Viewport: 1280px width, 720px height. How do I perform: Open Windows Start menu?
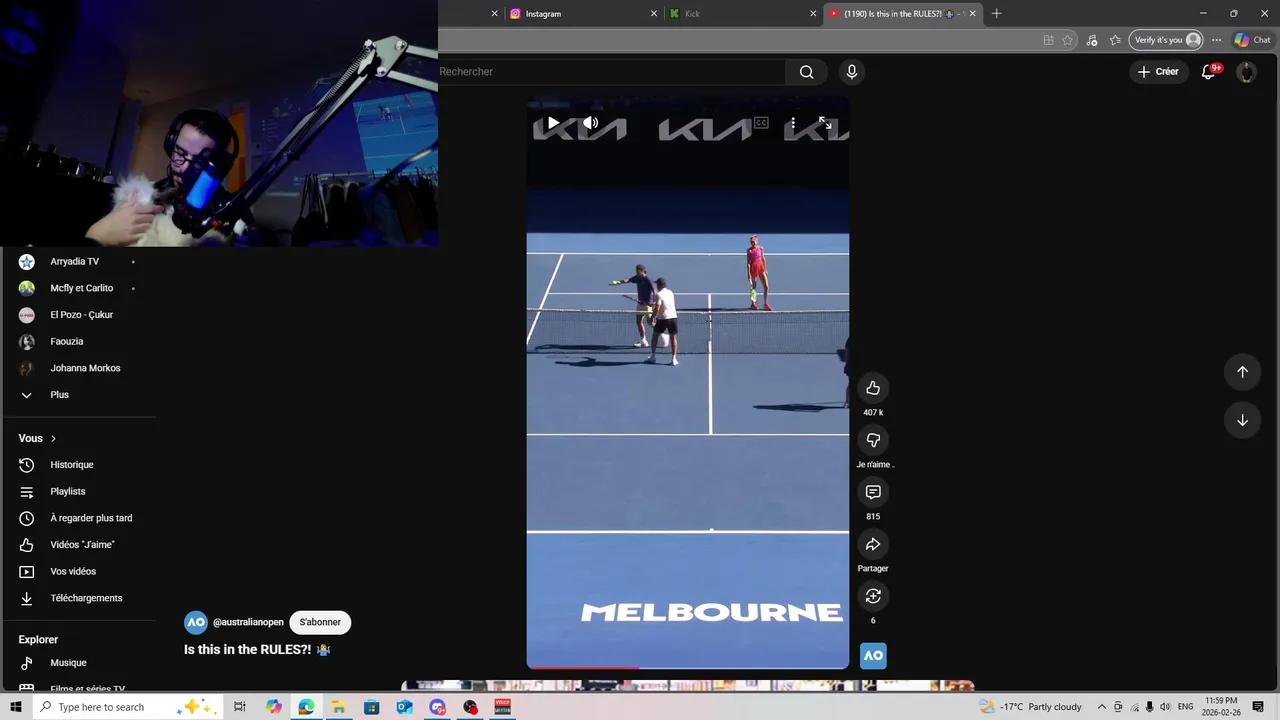tap(16, 707)
